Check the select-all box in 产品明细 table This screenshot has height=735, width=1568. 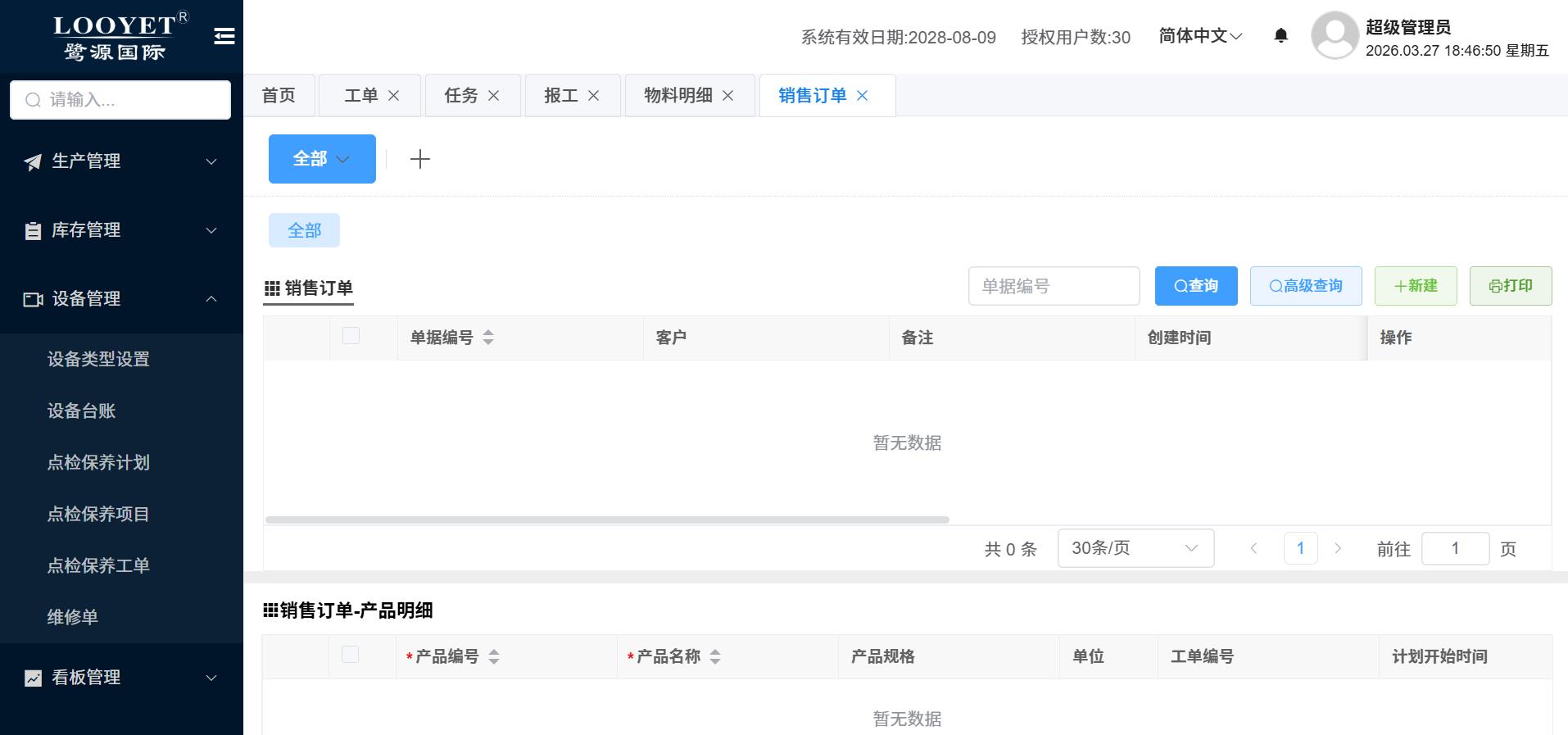click(x=350, y=655)
